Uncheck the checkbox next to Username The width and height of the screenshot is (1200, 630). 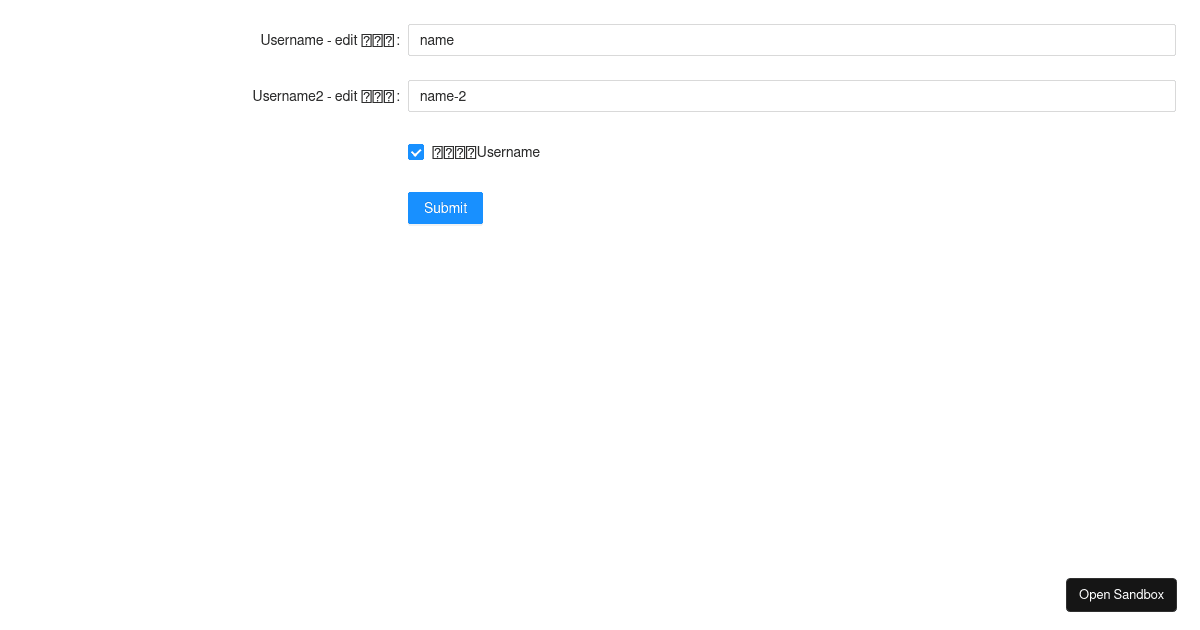point(416,152)
